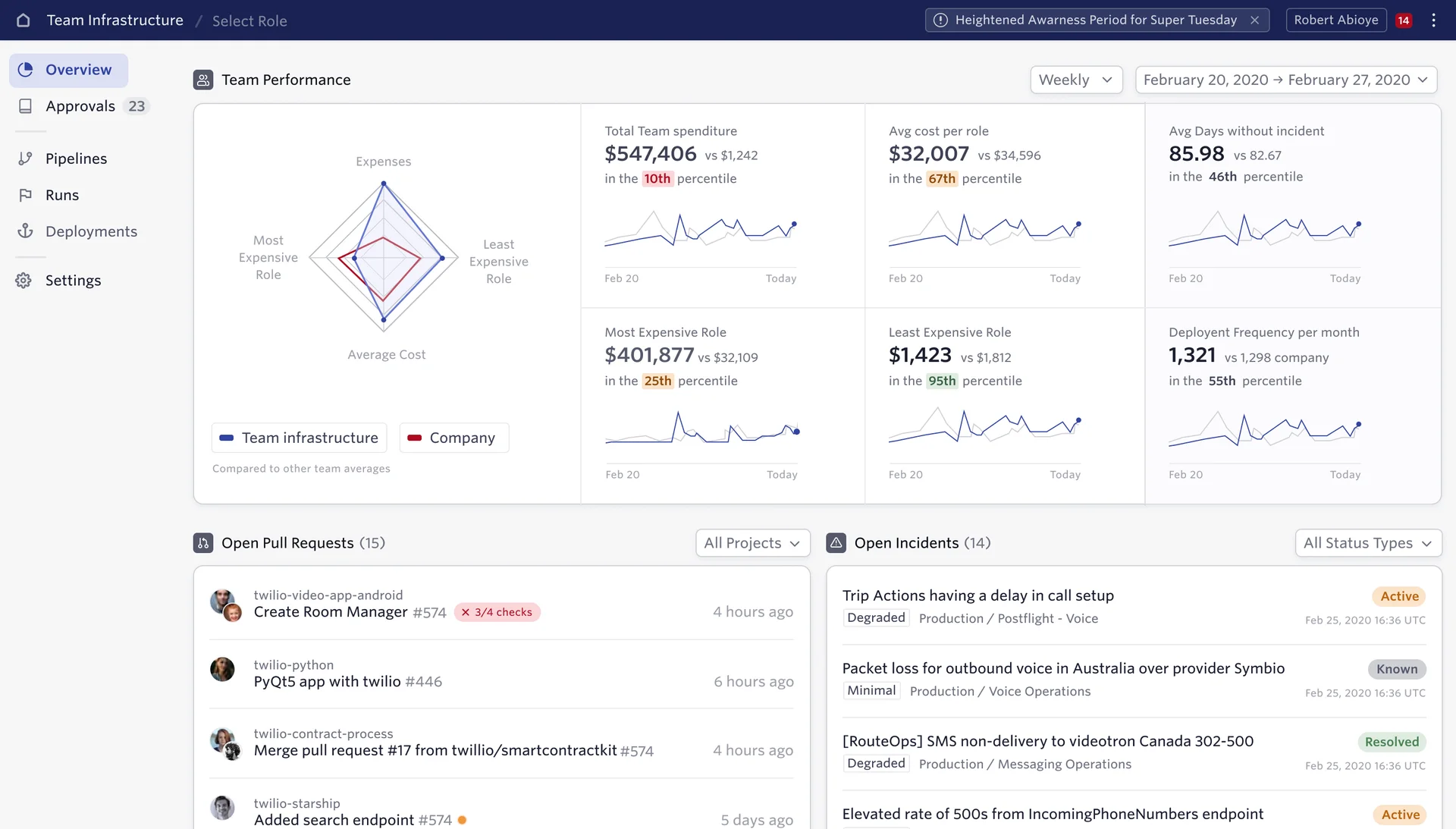Viewport: 1456px width, 829px height.
Task: Expand the All Status Types filter
Action: tap(1368, 543)
